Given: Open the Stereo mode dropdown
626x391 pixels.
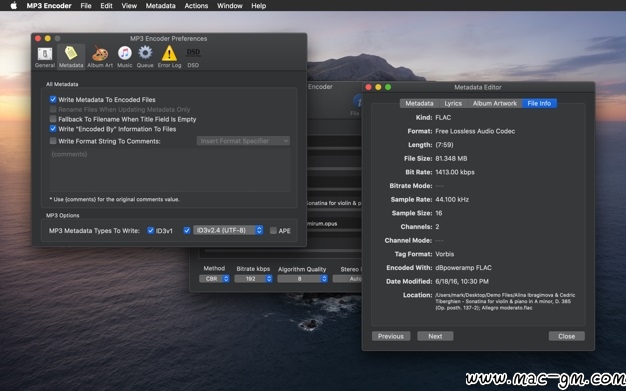Looking at the screenshot, I should [347, 278].
